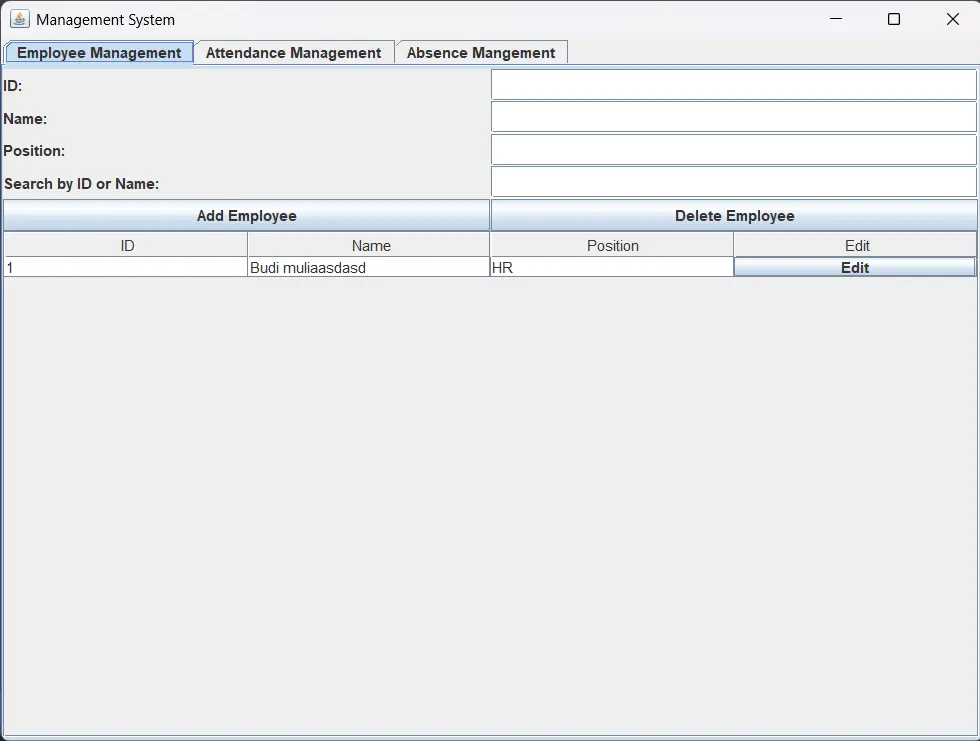
Task: Select the HR position cell in the table
Action: 611,268
